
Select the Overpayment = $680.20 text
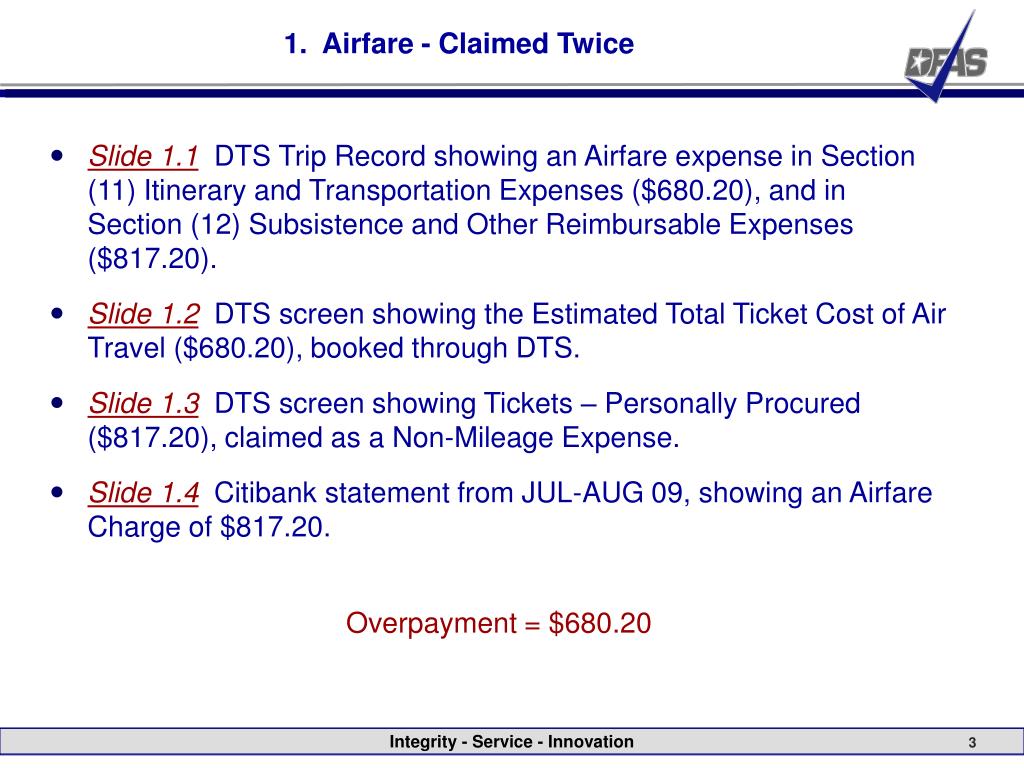pos(498,623)
